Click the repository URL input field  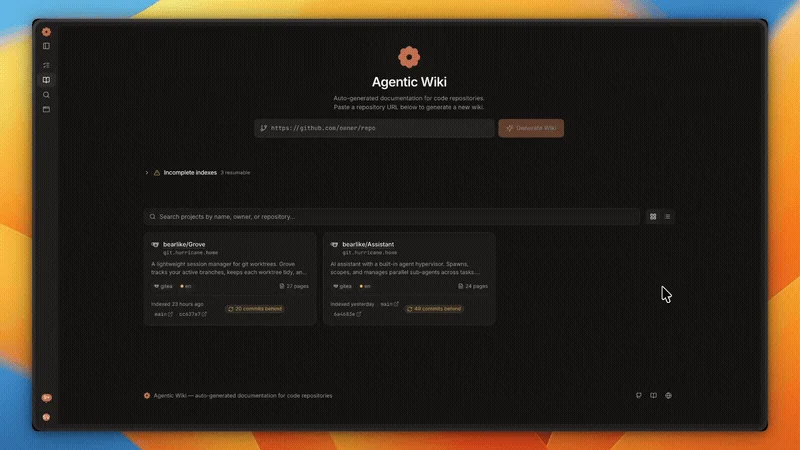tap(374, 128)
